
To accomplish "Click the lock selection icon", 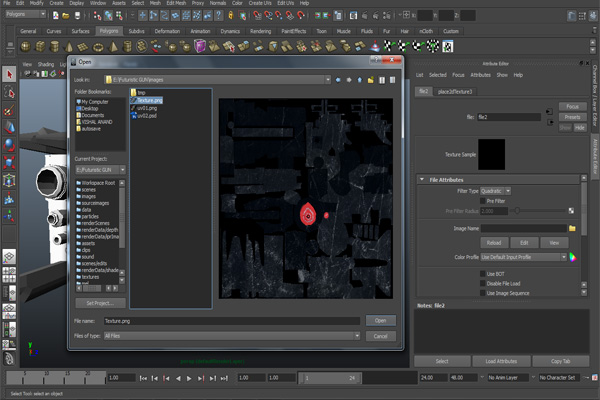I will 231,16.
